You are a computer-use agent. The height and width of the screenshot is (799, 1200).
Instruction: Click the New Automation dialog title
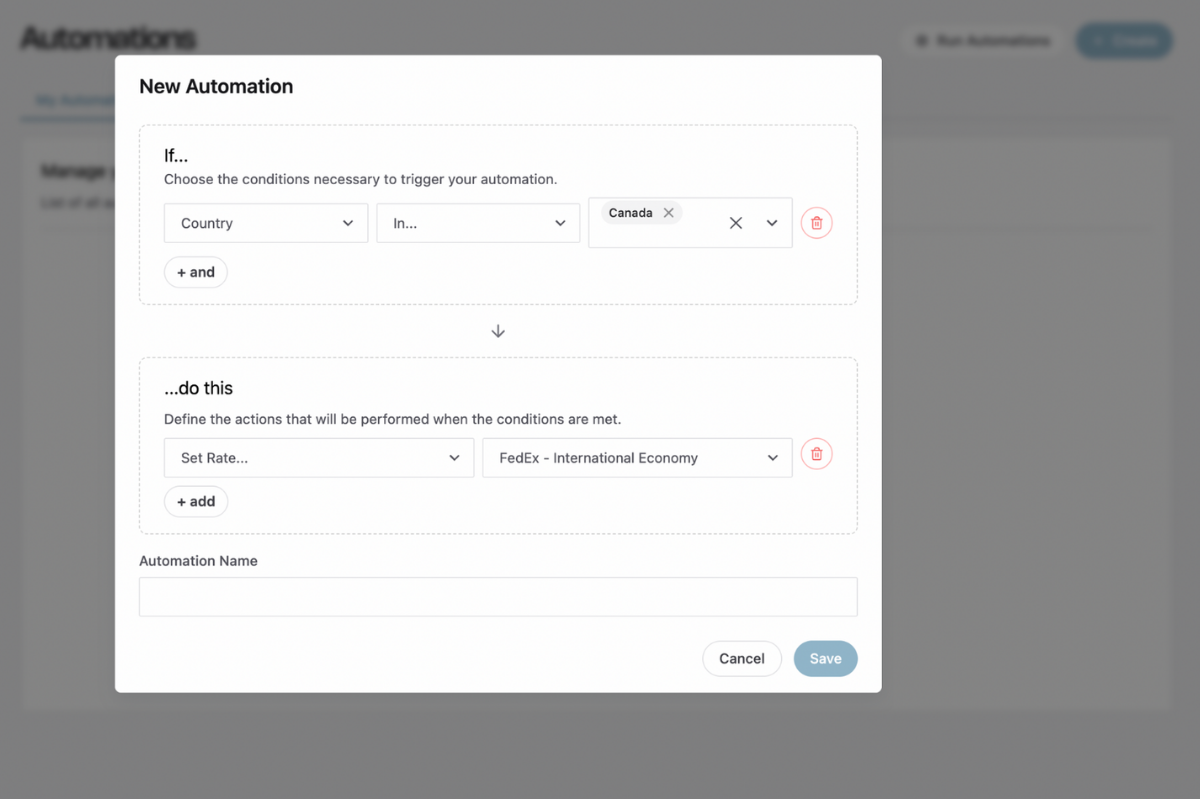[216, 87]
